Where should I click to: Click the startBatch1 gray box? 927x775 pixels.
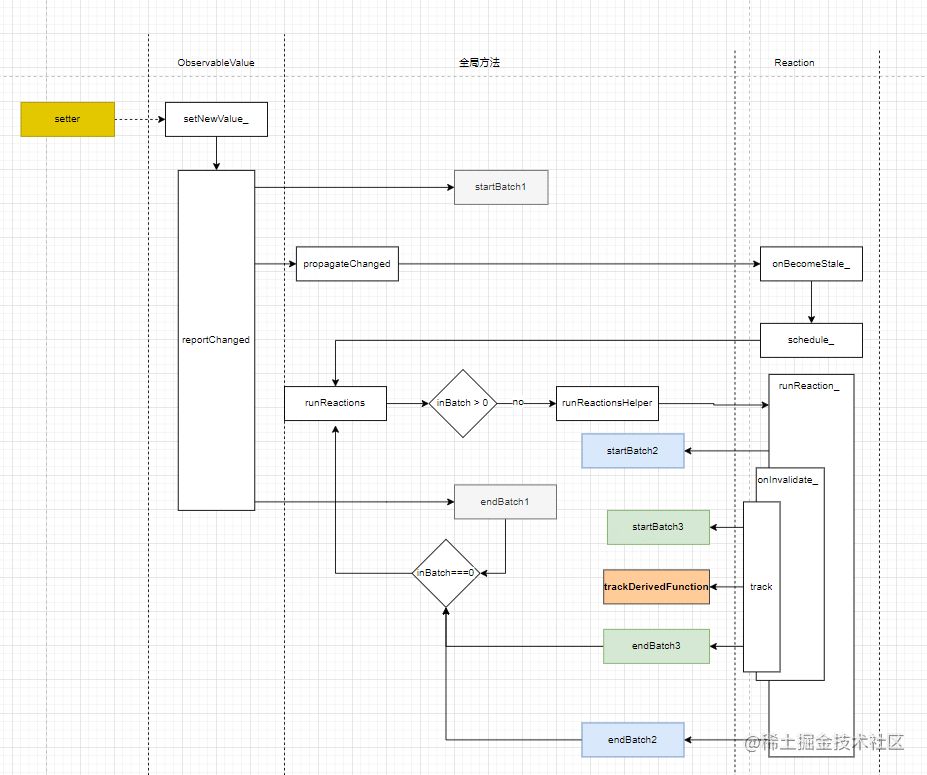pos(501,187)
